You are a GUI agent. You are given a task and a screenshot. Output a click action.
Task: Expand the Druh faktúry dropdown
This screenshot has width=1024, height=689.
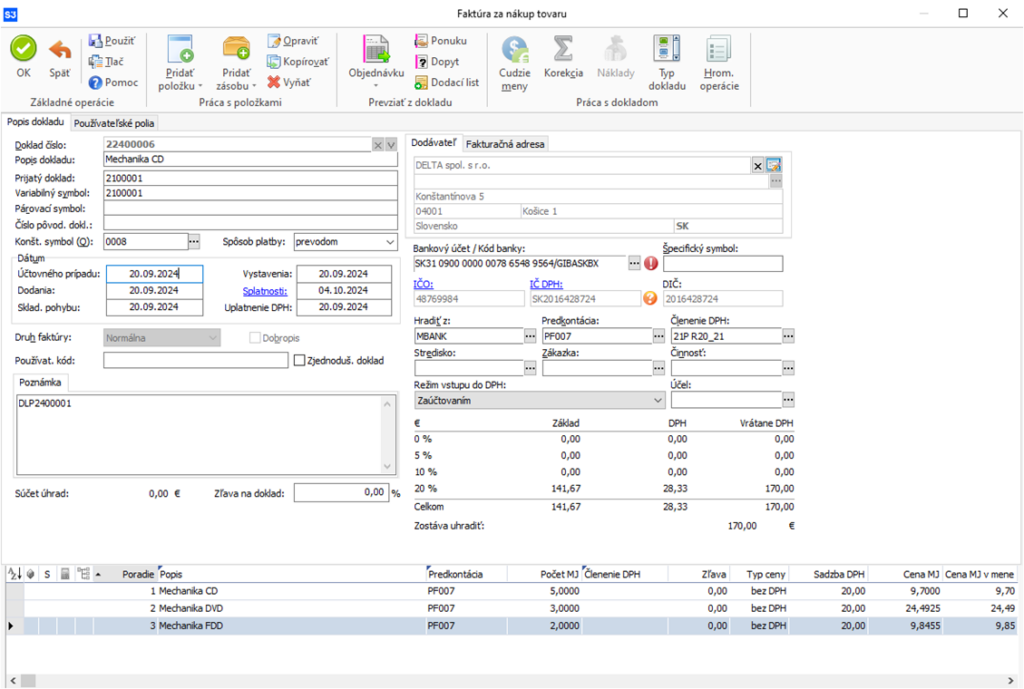click(212, 338)
